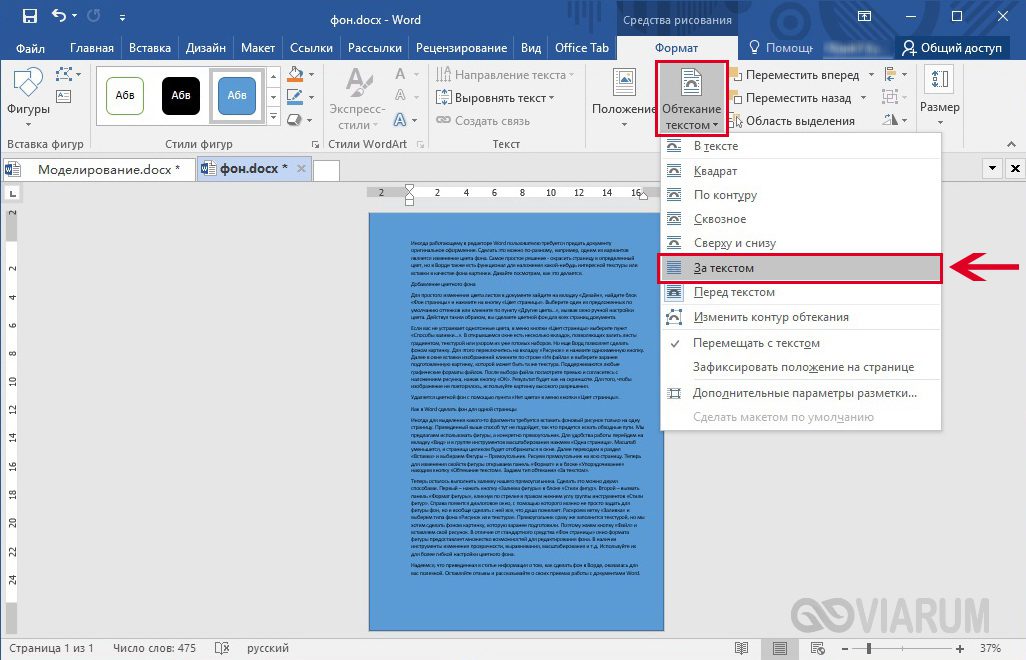Click the Shape Fill paint bucket icon
Image resolution: width=1026 pixels, height=660 pixels.
coord(296,75)
